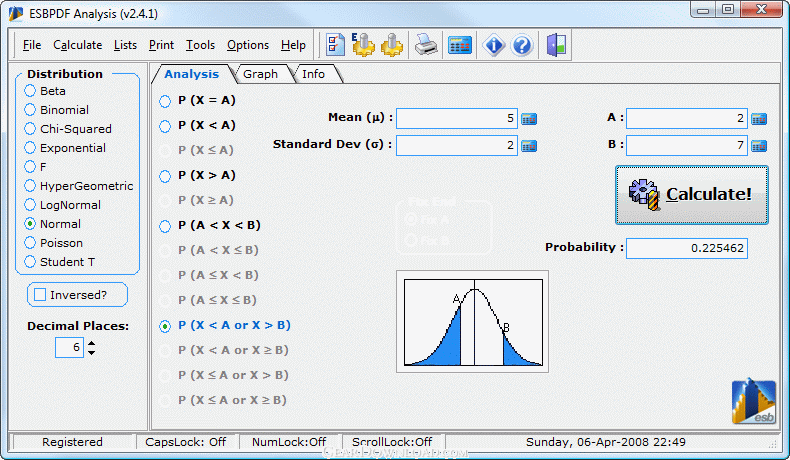Minimize the ESBPDF Analysis window

703,10
